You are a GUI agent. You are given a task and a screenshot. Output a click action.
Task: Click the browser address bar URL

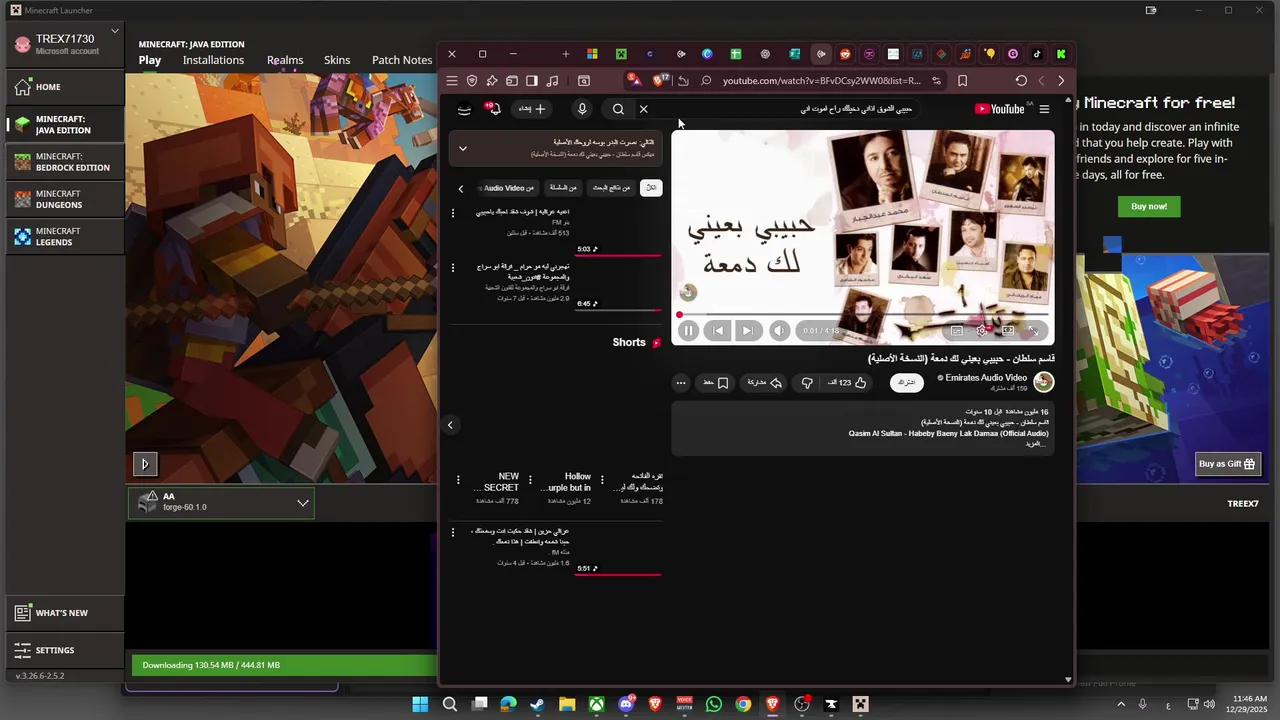click(x=821, y=81)
